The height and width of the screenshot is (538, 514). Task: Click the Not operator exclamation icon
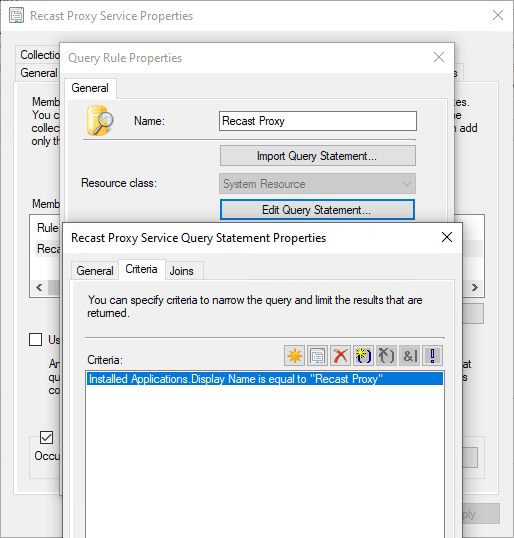click(x=432, y=355)
